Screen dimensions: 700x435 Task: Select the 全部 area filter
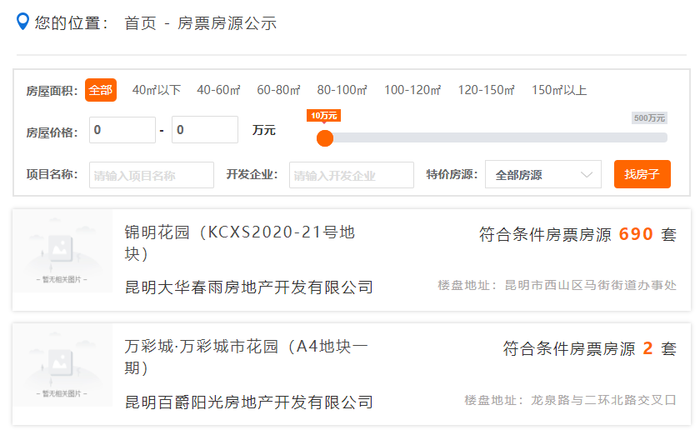point(100,90)
